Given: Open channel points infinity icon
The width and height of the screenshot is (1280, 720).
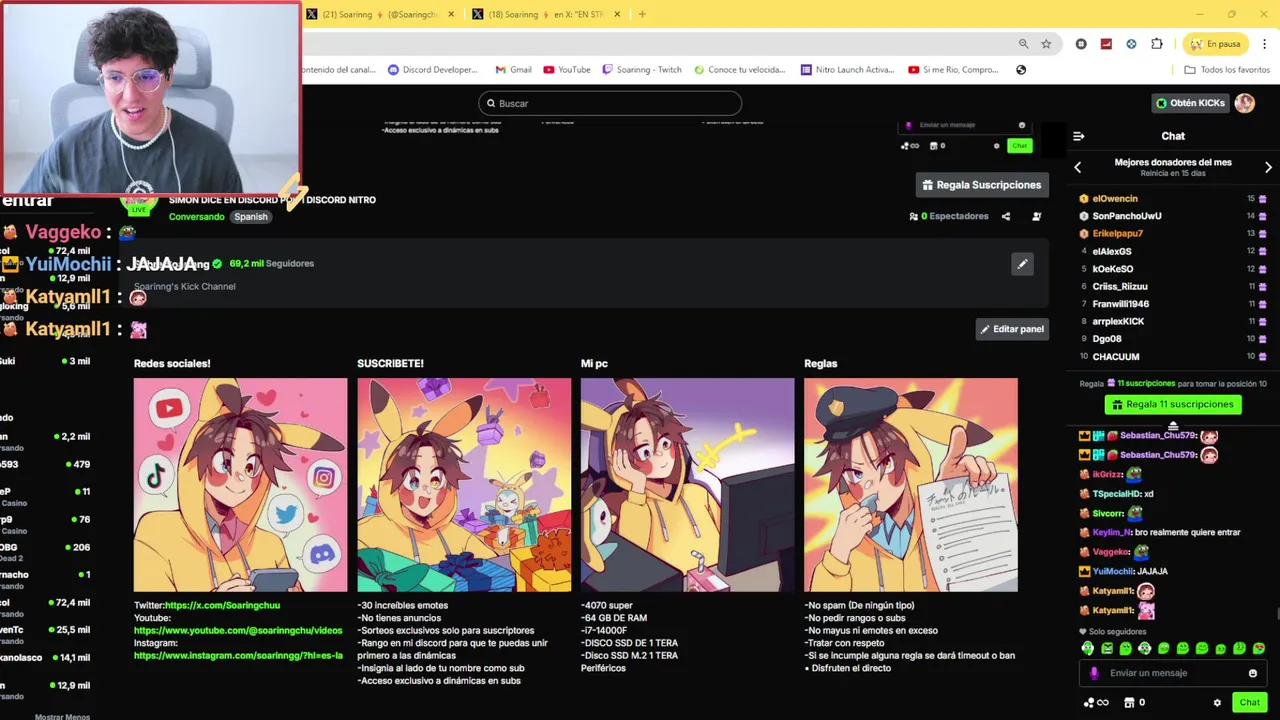Looking at the screenshot, I should 1096,703.
